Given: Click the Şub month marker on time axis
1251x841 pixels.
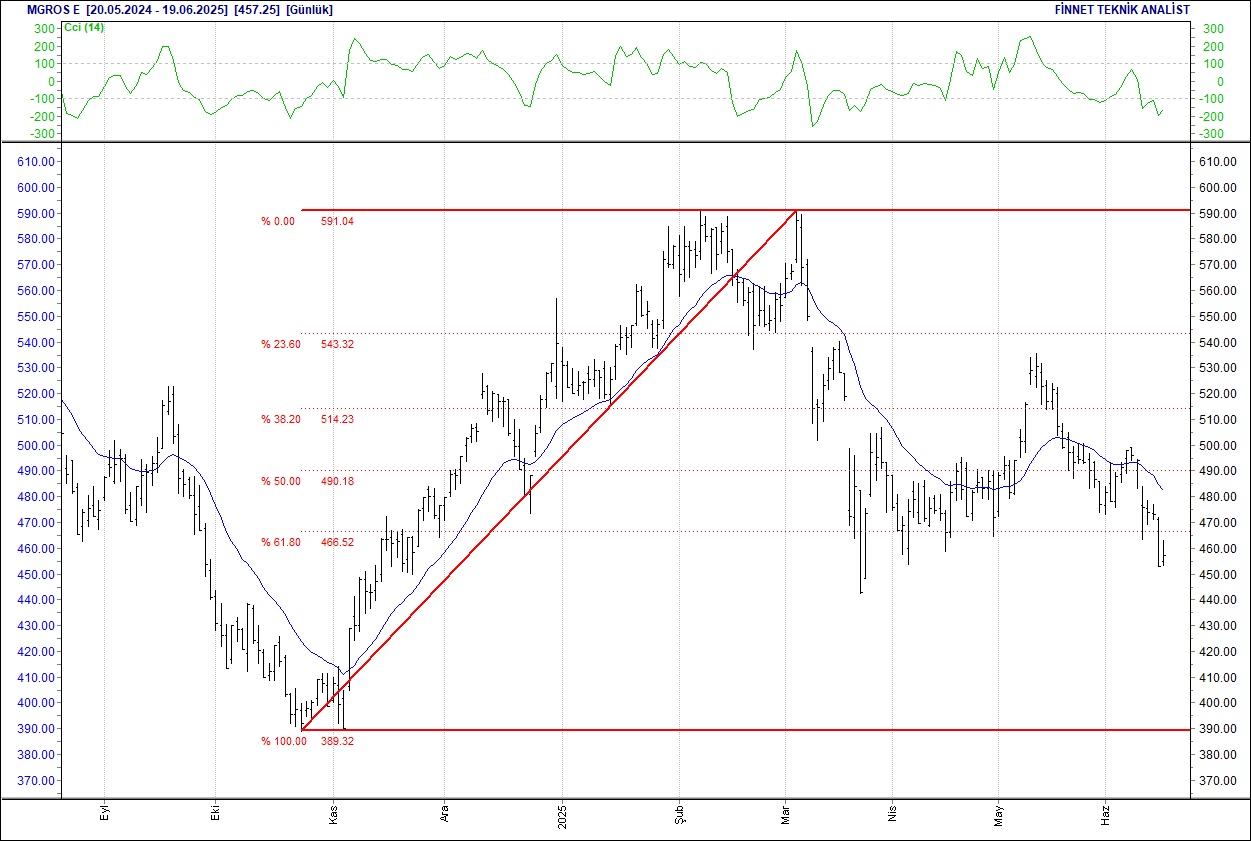Looking at the screenshot, I should point(678,815).
